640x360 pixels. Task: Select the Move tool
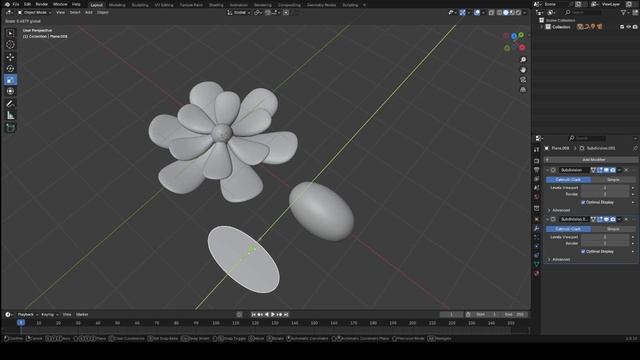tap(10, 57)
